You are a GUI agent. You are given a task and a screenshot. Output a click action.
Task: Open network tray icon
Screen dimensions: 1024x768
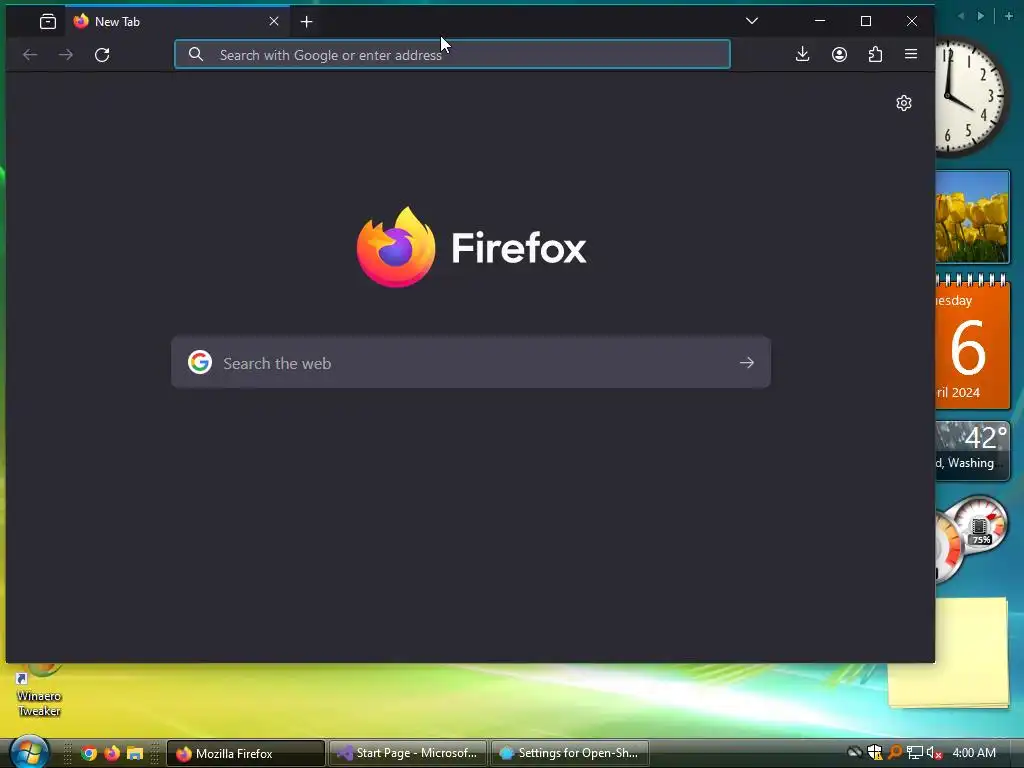915,753
